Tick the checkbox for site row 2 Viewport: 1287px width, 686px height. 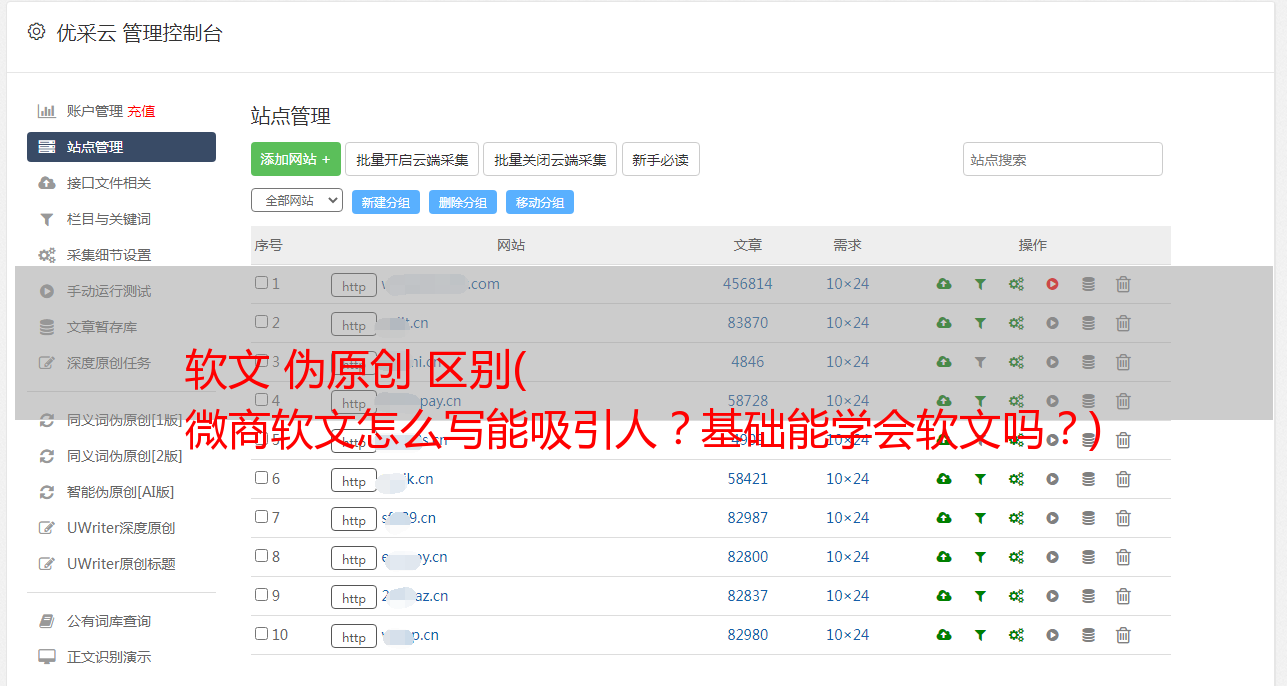pyautogui.click(x=261, y=322)
